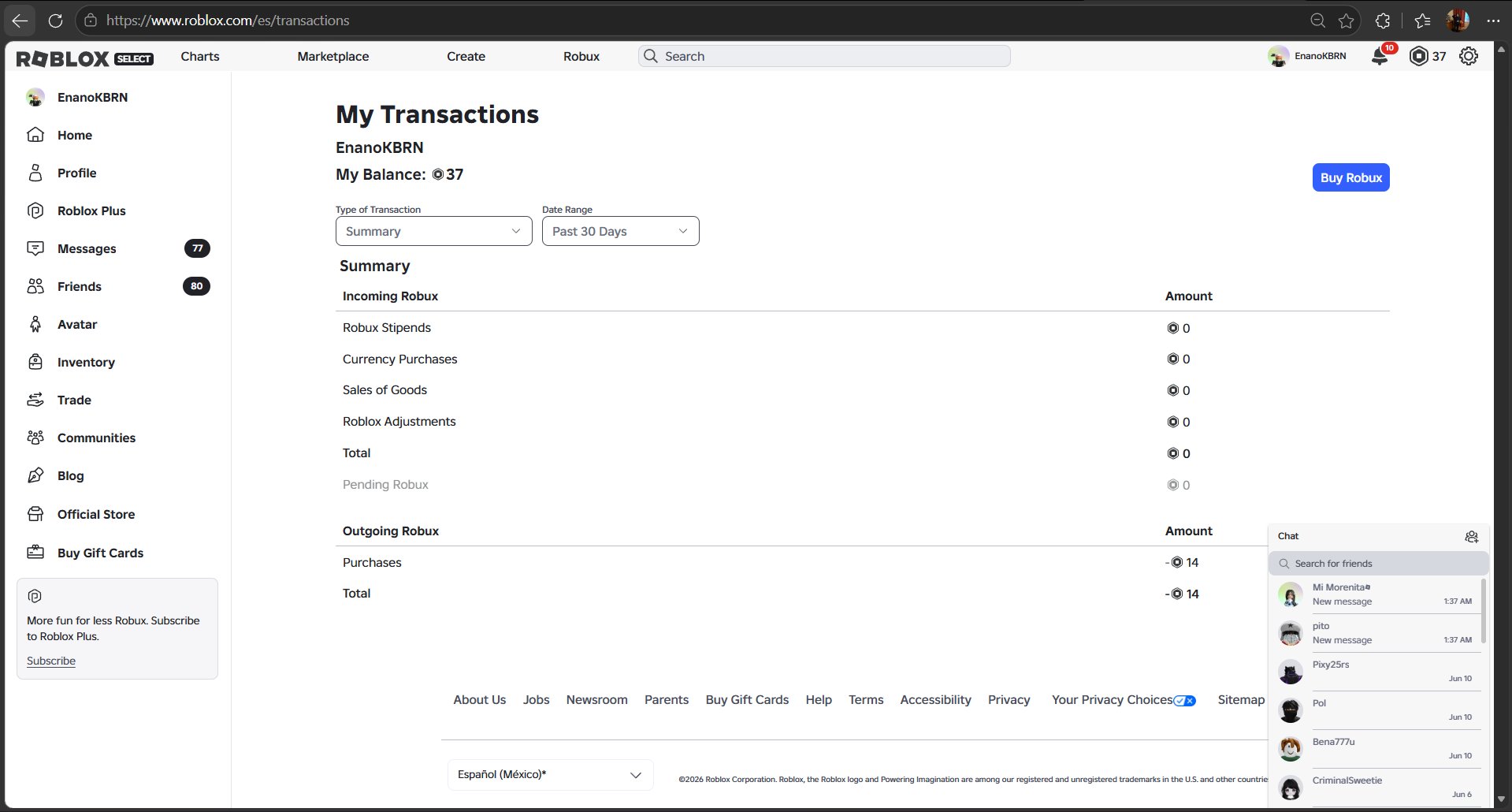
Task: Click the Search for friends chat field
Action: coord(1379,563)
